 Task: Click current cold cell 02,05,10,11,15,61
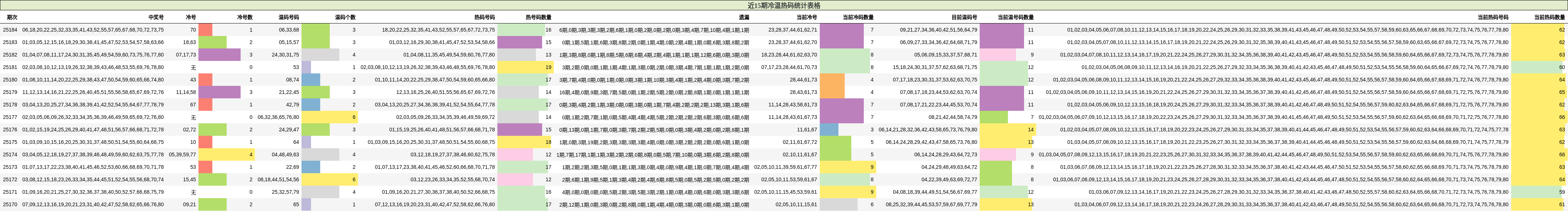[x=796, y=204]
